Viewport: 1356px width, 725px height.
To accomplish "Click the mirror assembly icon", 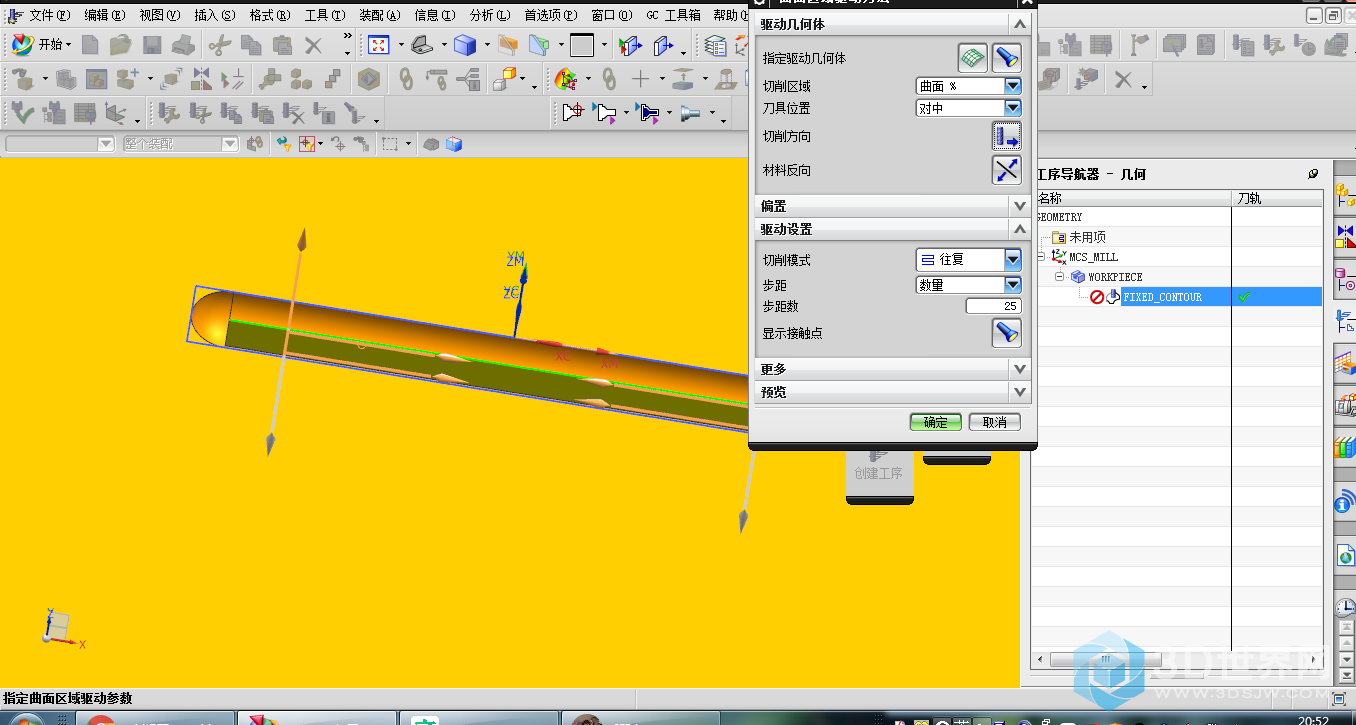I will tap(201, 79).
